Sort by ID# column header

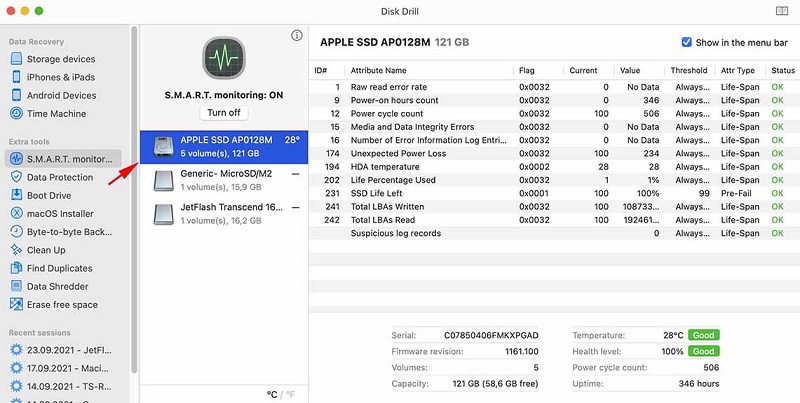click(320, 70)
